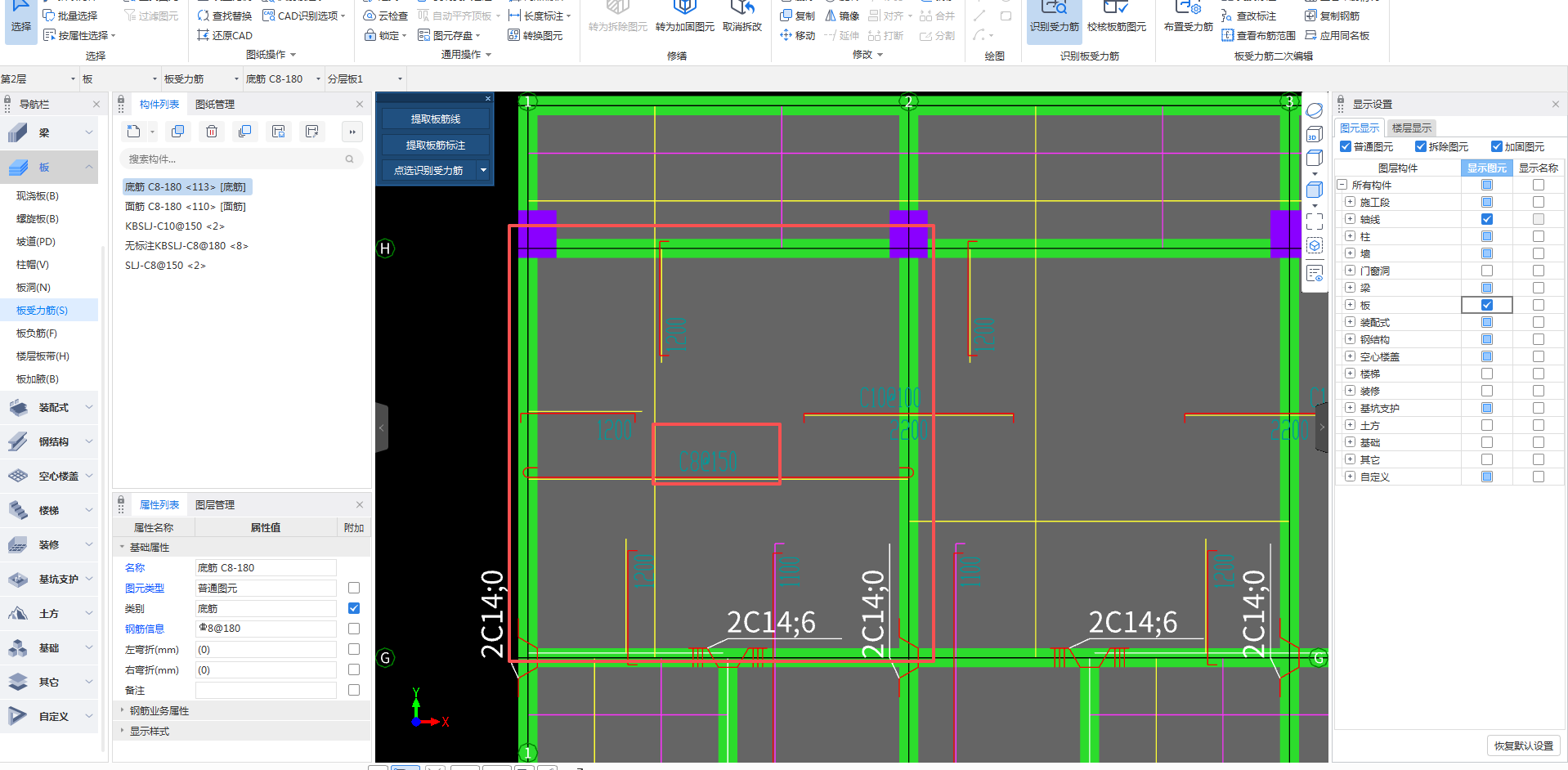Click the 应用同名板 apply tool

click(1337, 35)
